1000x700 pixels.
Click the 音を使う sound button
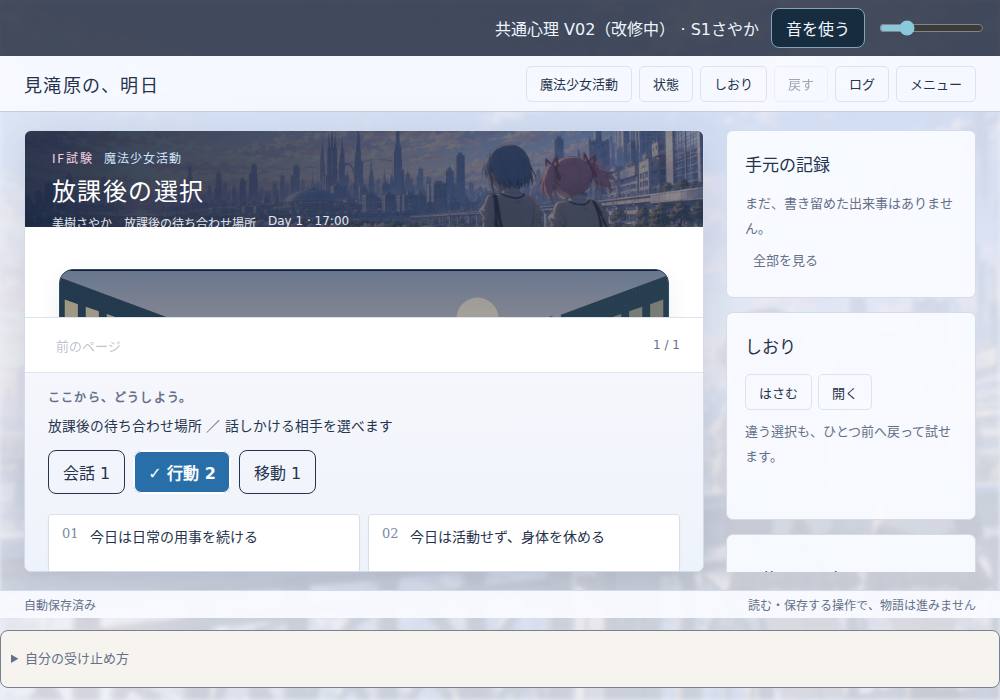pyautogui.click(x=818, y=28)
